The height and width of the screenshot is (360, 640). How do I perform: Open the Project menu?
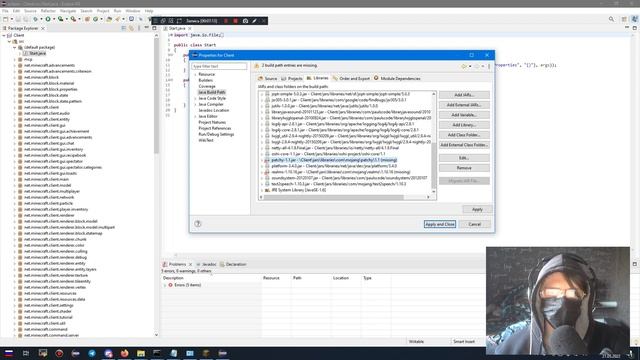point(103,11)
